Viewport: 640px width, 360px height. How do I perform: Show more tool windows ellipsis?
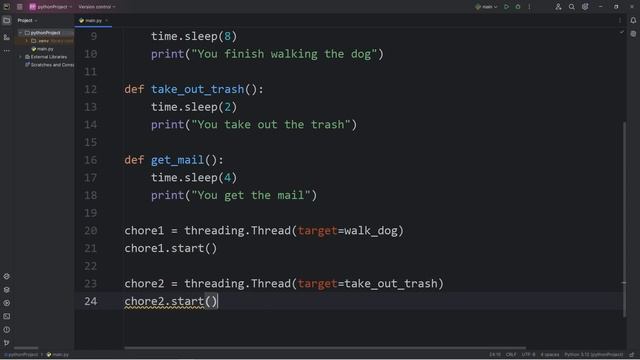click(7, 51)
